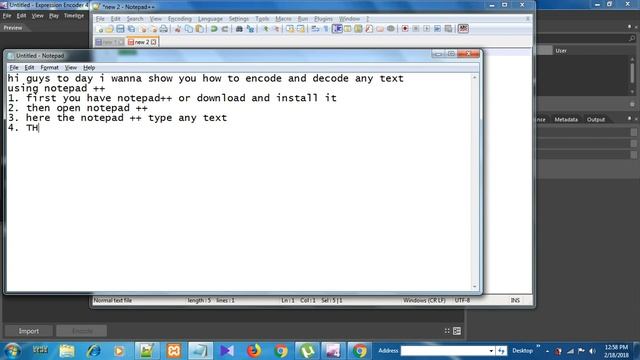The image size is (640, 360).
Task: Open Firefox from the taskbar
Action: coord(253,351)
